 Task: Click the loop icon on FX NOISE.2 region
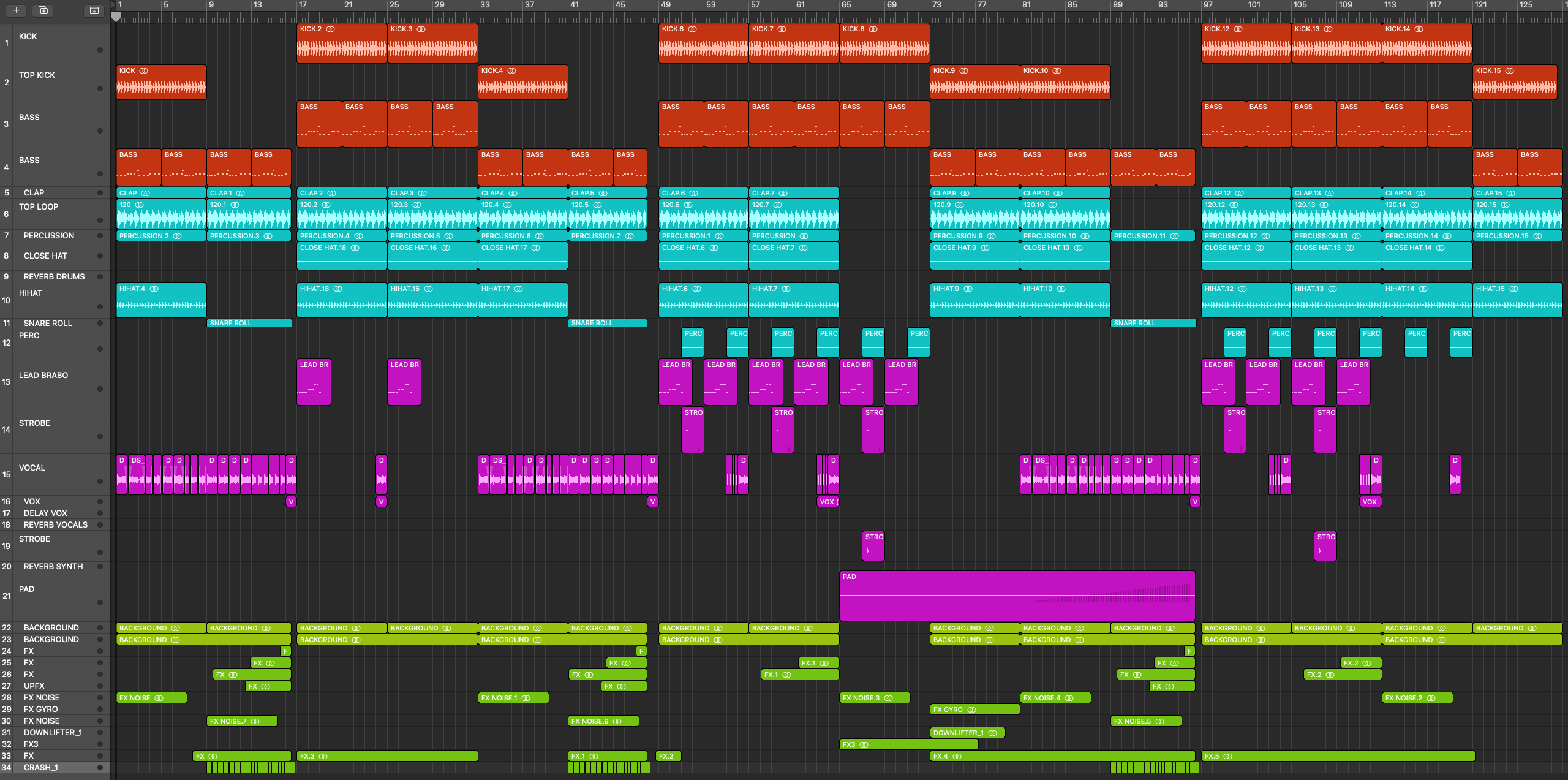pos(1431,698)
